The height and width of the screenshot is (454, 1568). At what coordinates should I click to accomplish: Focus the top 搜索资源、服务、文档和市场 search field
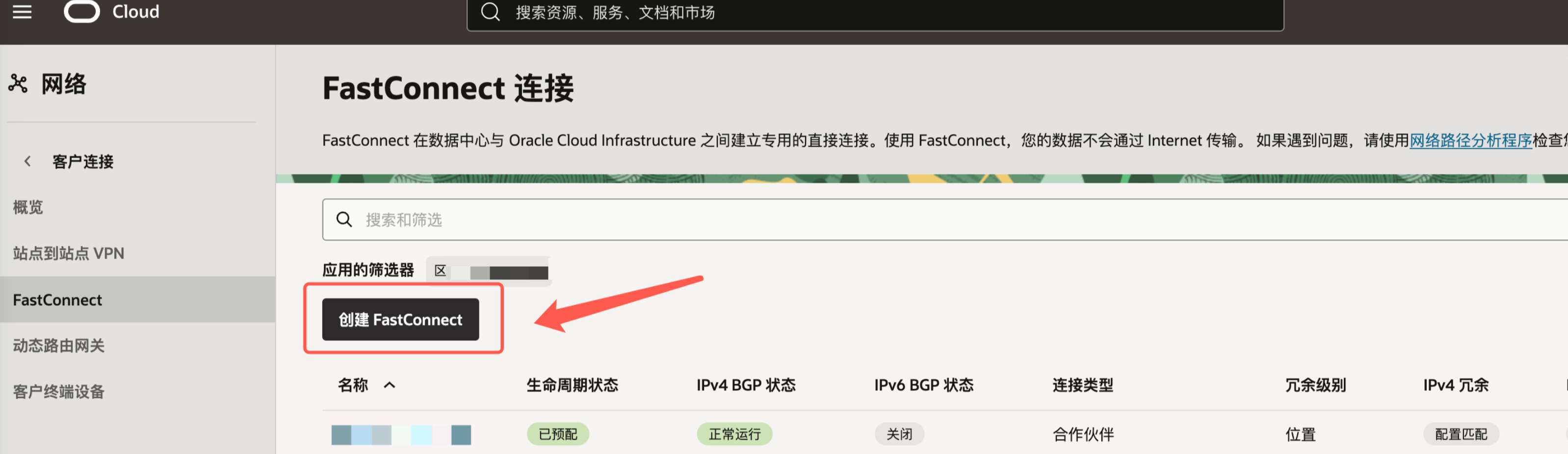tap(875, 13)
